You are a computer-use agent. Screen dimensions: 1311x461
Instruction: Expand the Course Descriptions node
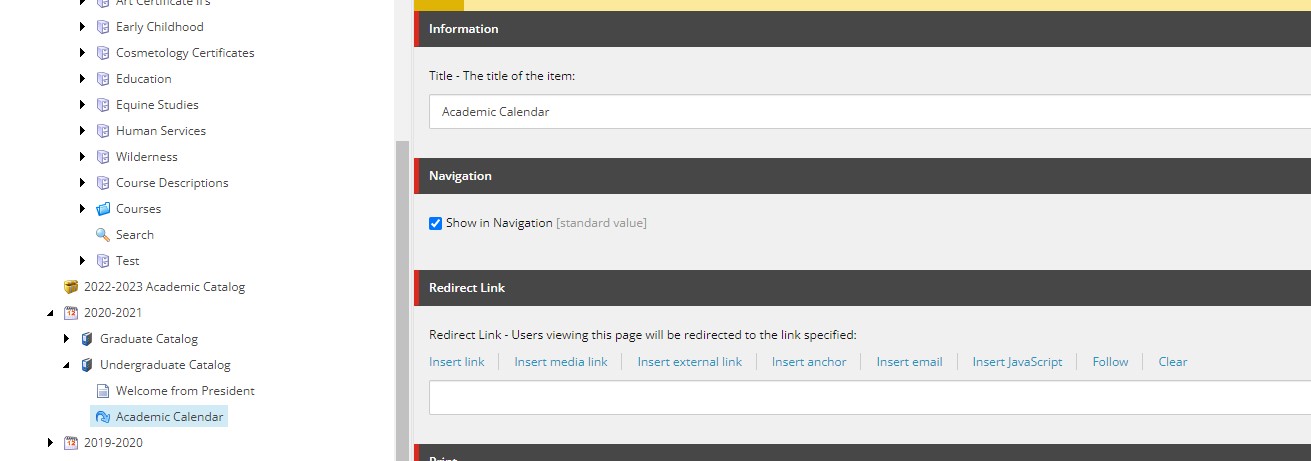(83, 183)
